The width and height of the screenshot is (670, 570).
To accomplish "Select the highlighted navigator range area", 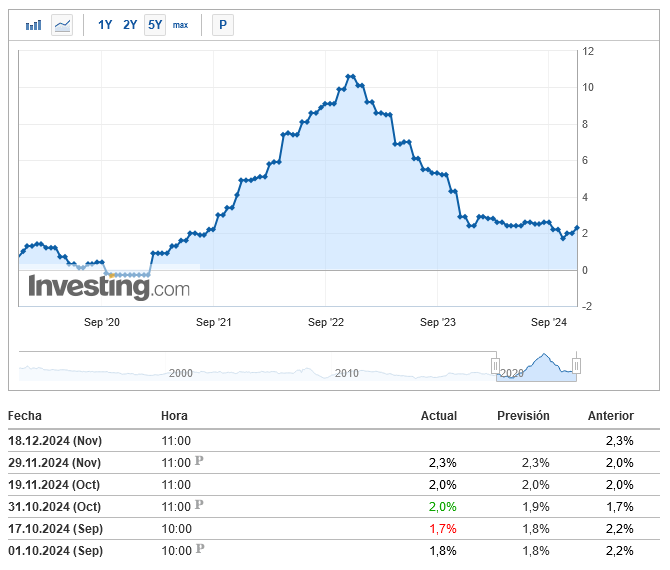I will tap(536, 367).
